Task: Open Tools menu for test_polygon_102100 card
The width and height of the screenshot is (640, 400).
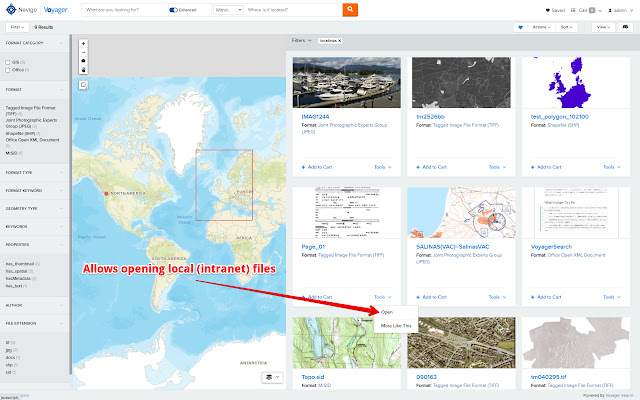Action: click(612, 167)
